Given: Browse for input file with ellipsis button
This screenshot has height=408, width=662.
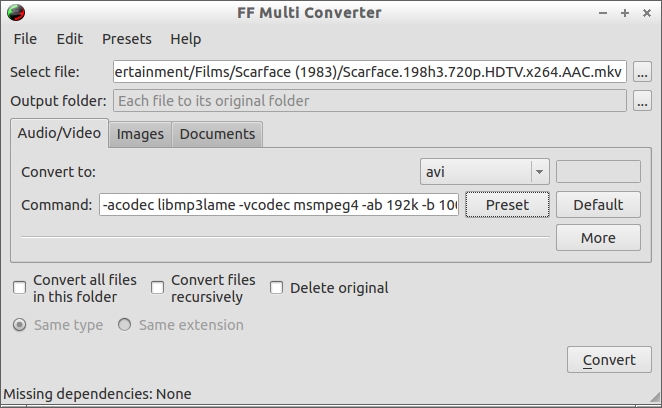Looking at the screenshot, I should pyautogui.click(x=642, y=72).
